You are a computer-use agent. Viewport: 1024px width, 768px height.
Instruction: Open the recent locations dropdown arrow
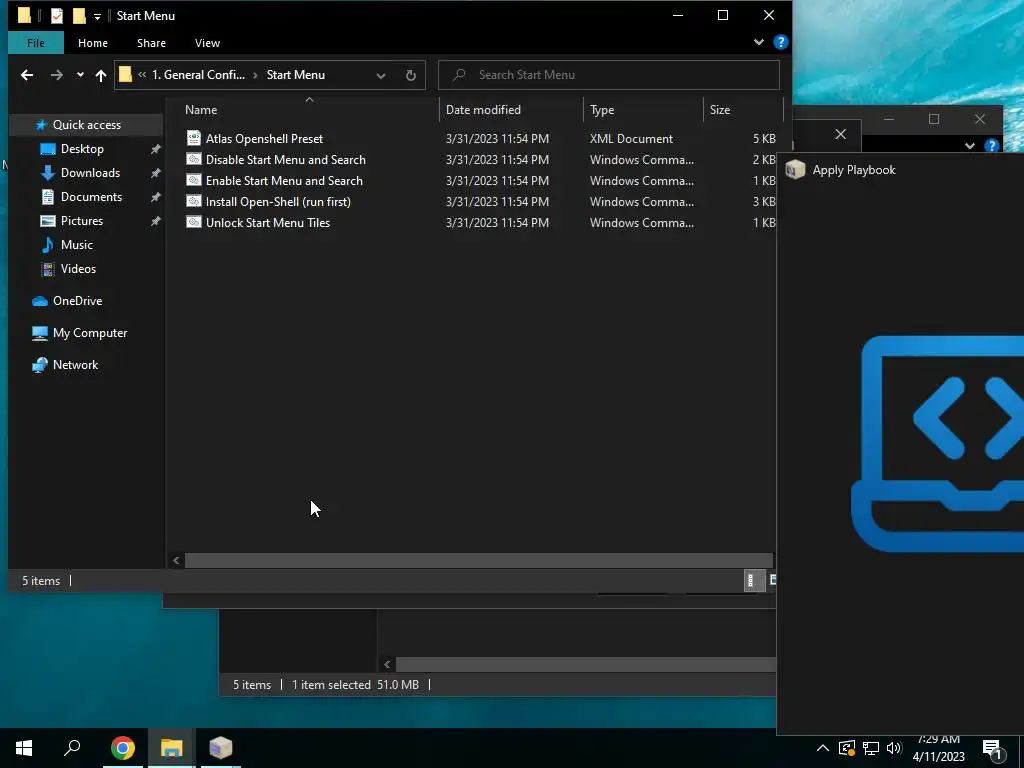tap(80, 75)
